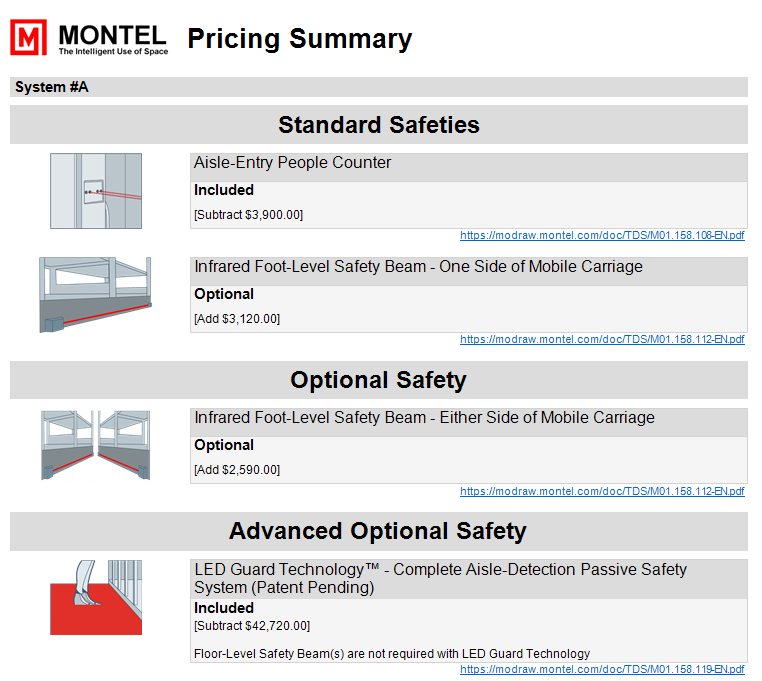Click the LED Guard red floor illustration
This screenshot has width=762, height=681.
pyautogui.click(x=96, y=597)
